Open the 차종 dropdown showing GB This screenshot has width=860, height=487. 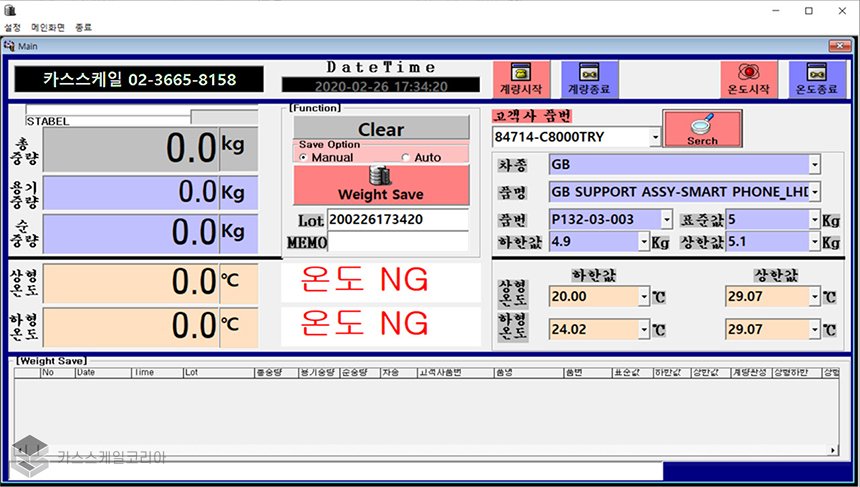coord(814,164)
